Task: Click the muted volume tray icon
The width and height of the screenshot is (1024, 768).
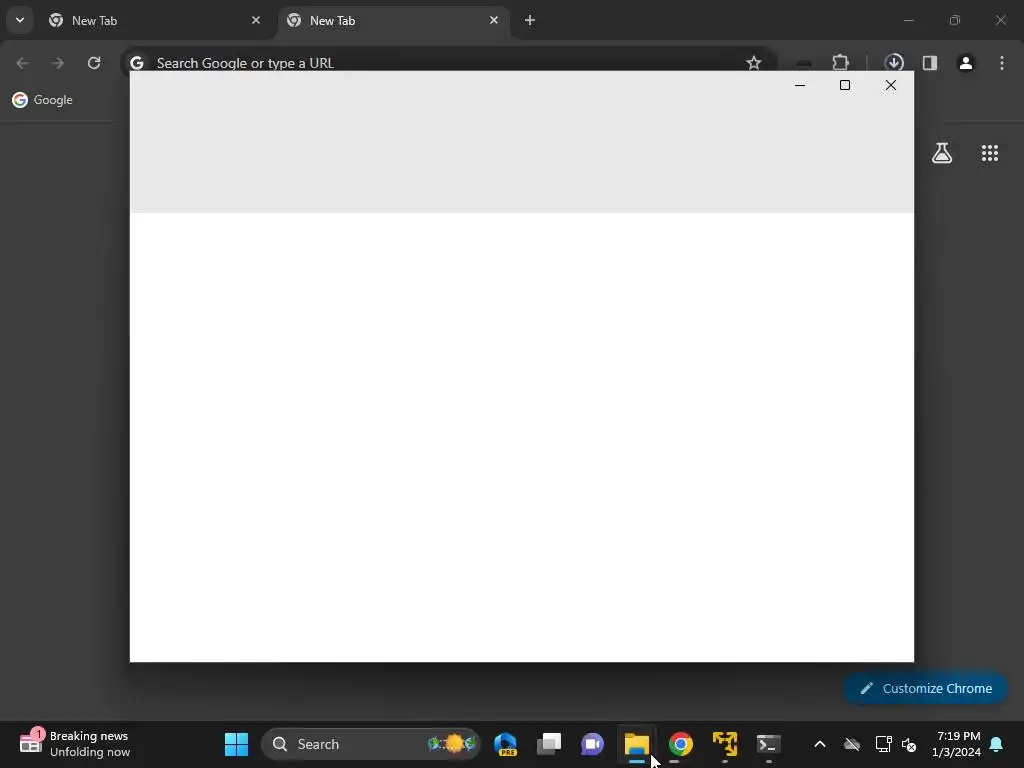Action: pyautogui.click(x=909, y=744)
